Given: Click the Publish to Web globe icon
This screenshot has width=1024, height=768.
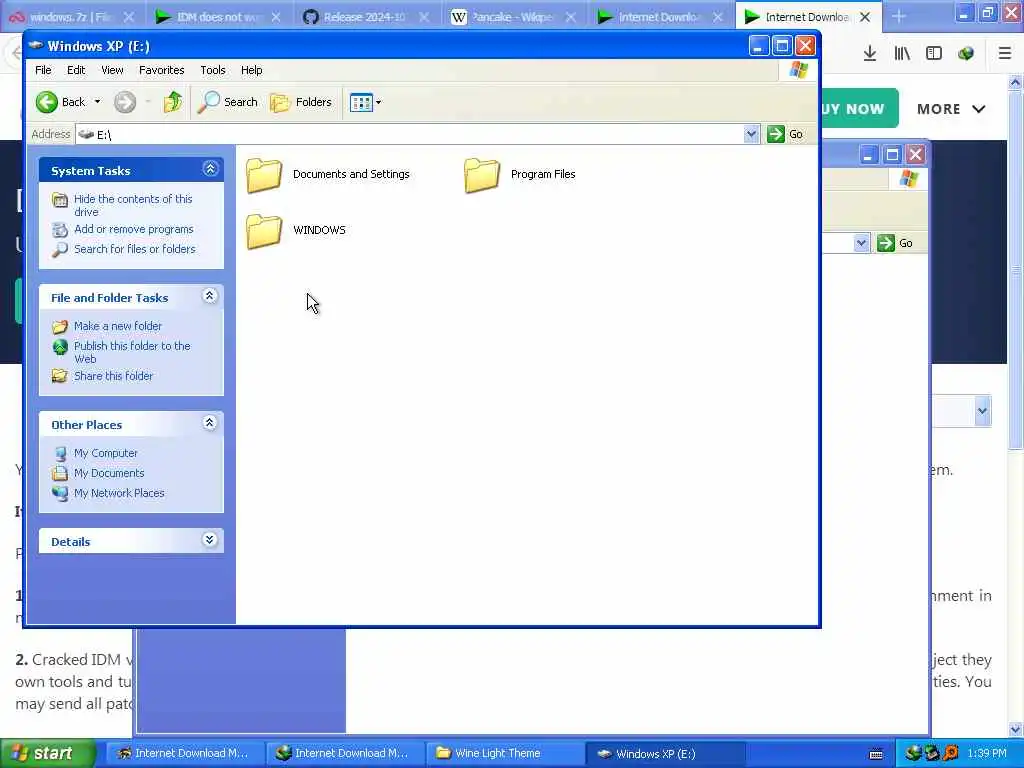Looking at the screenshot, I should (60, 347).
